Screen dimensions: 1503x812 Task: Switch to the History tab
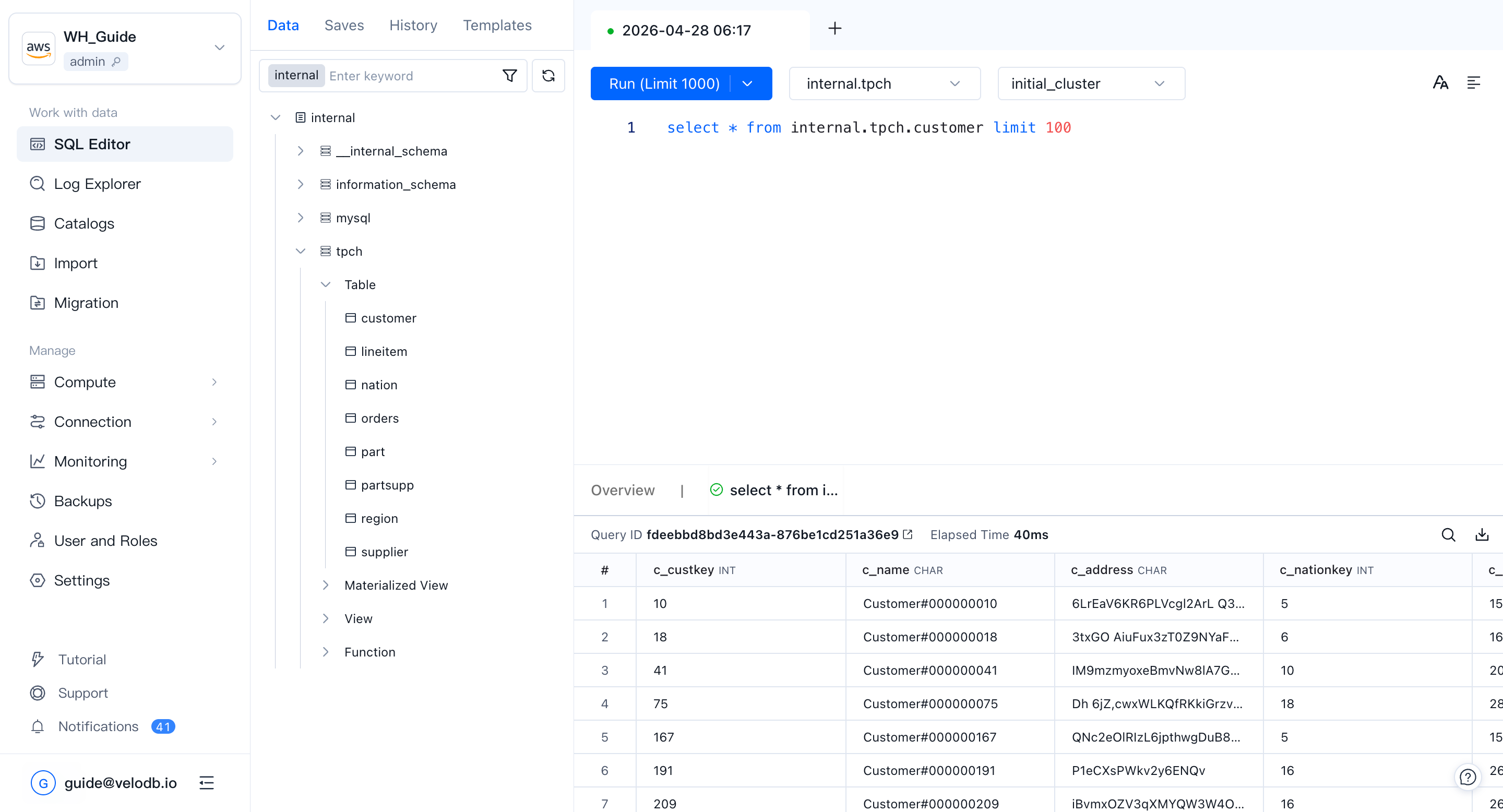click(413, 25)
